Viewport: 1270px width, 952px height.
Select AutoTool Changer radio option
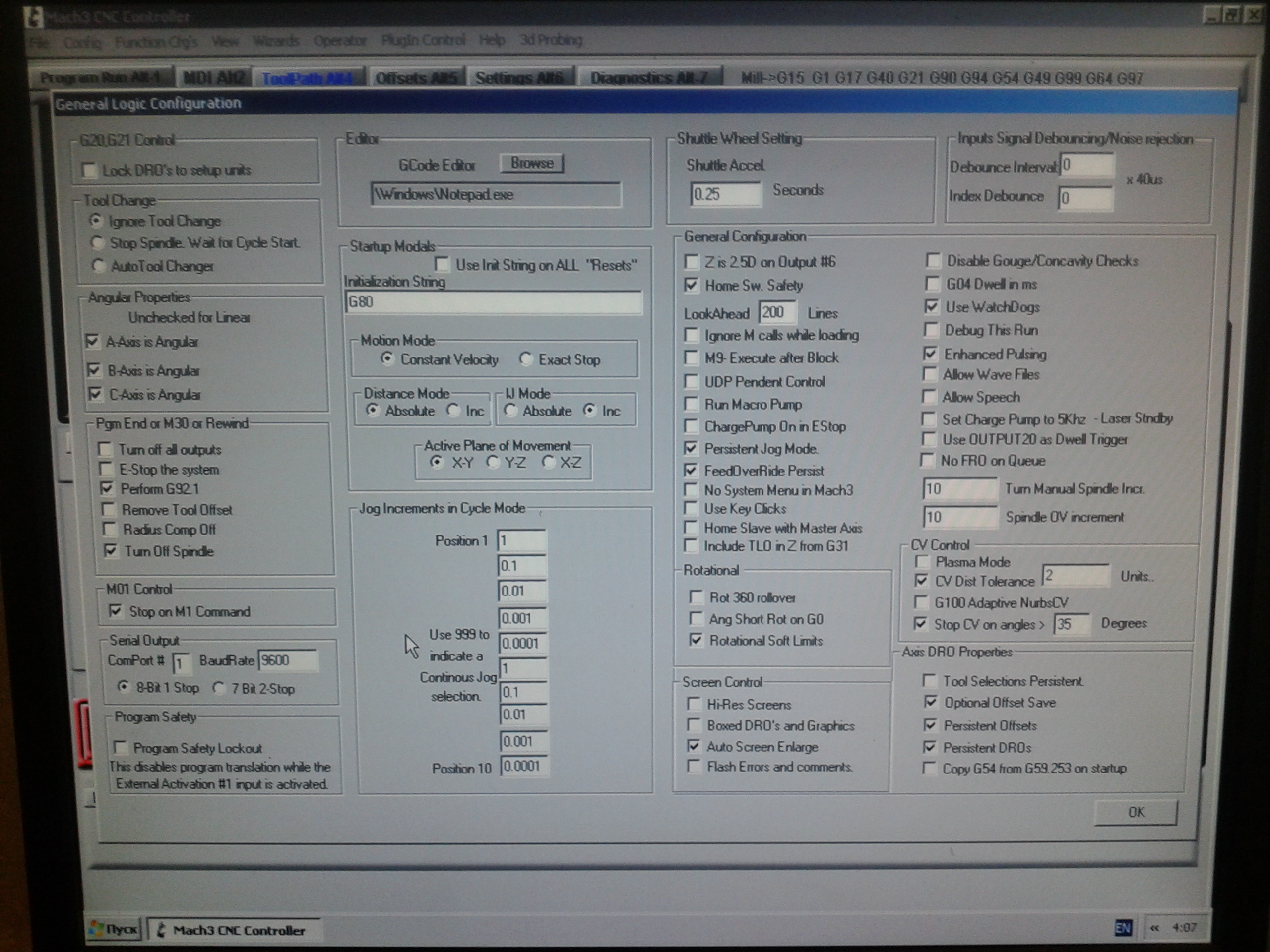[98, 266]
